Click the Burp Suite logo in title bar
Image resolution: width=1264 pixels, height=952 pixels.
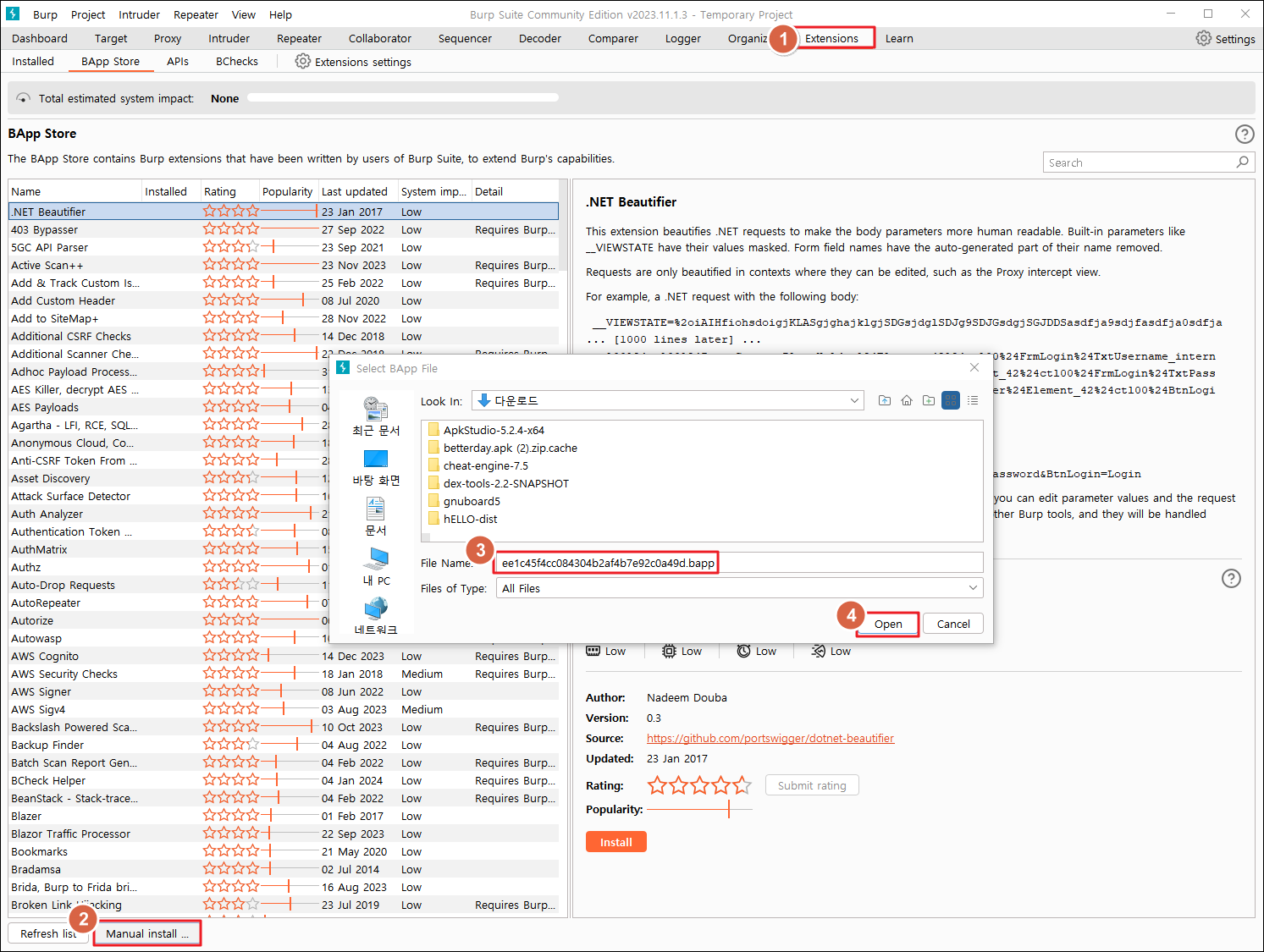pyautogui.click(x=13, y=14)
